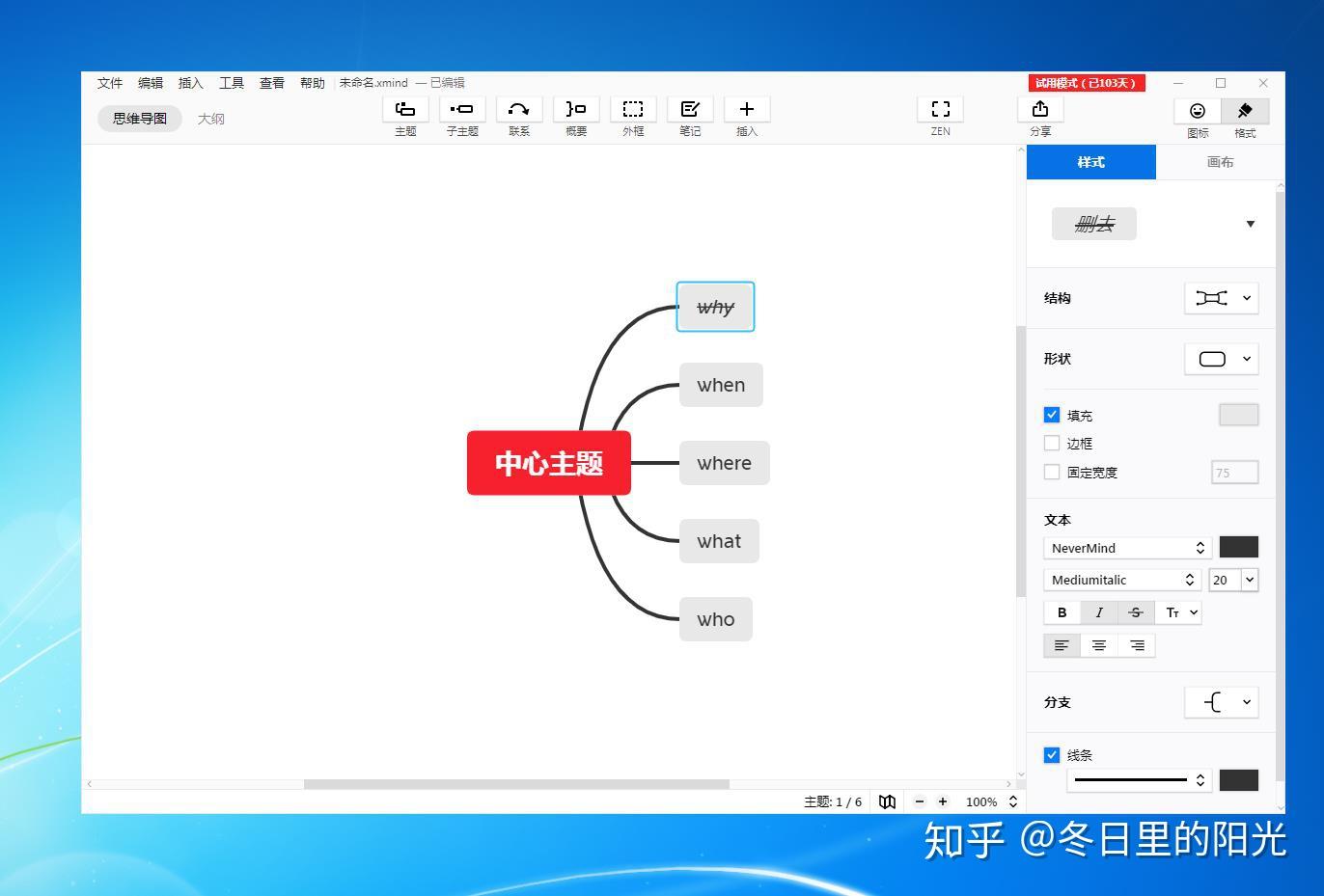The width and height of the screenshot is (1324, 896).
Task: Align text to the left
Action: click(x=1062, y=645)
